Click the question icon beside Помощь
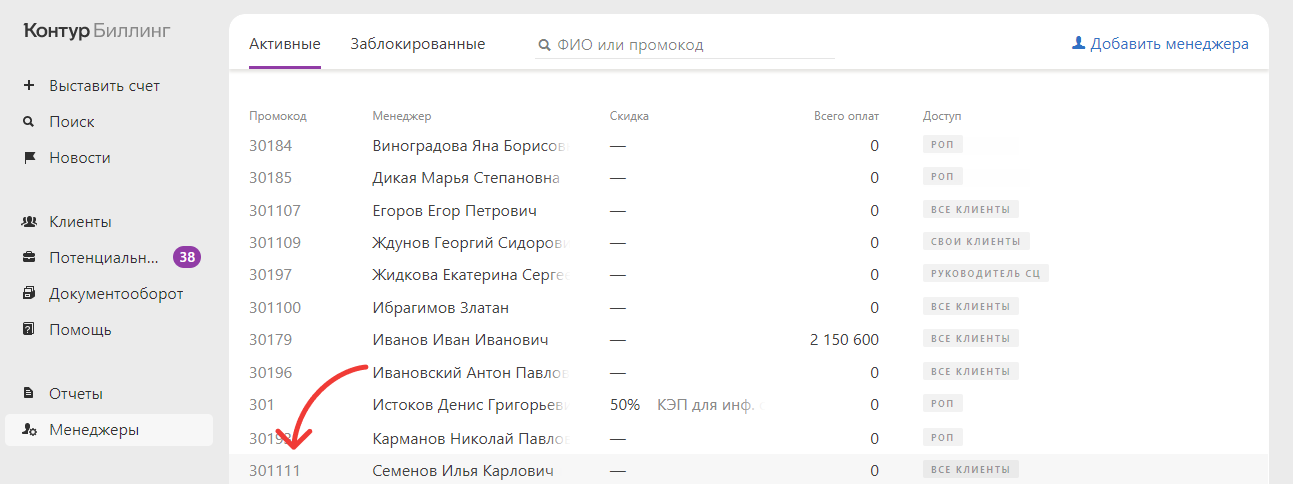The image size is (1293, 484). (29, 330)
